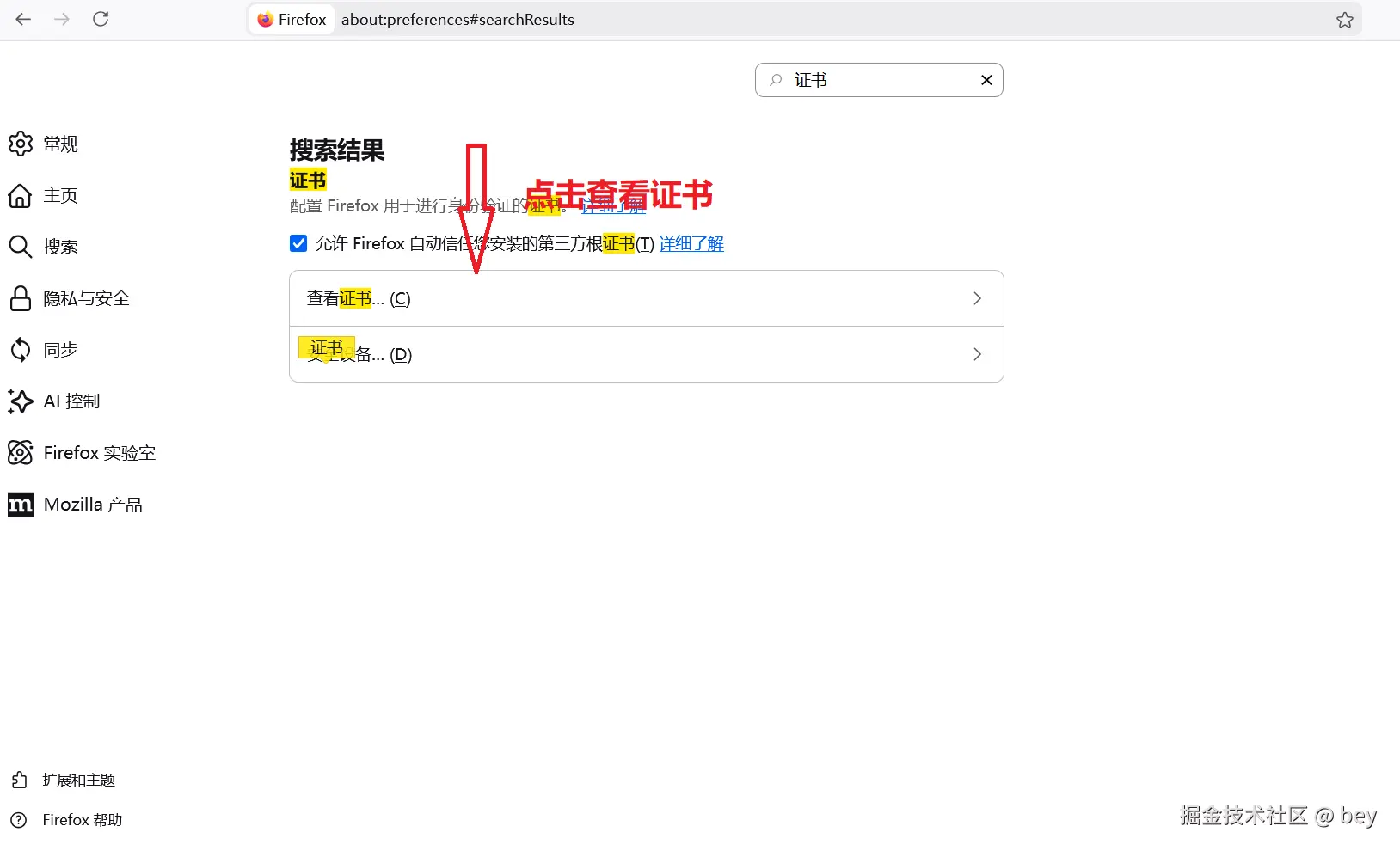The height and width of the screenshot is (851, 1400).
Task: Click the reload page icon
Action: coord(101,19)
